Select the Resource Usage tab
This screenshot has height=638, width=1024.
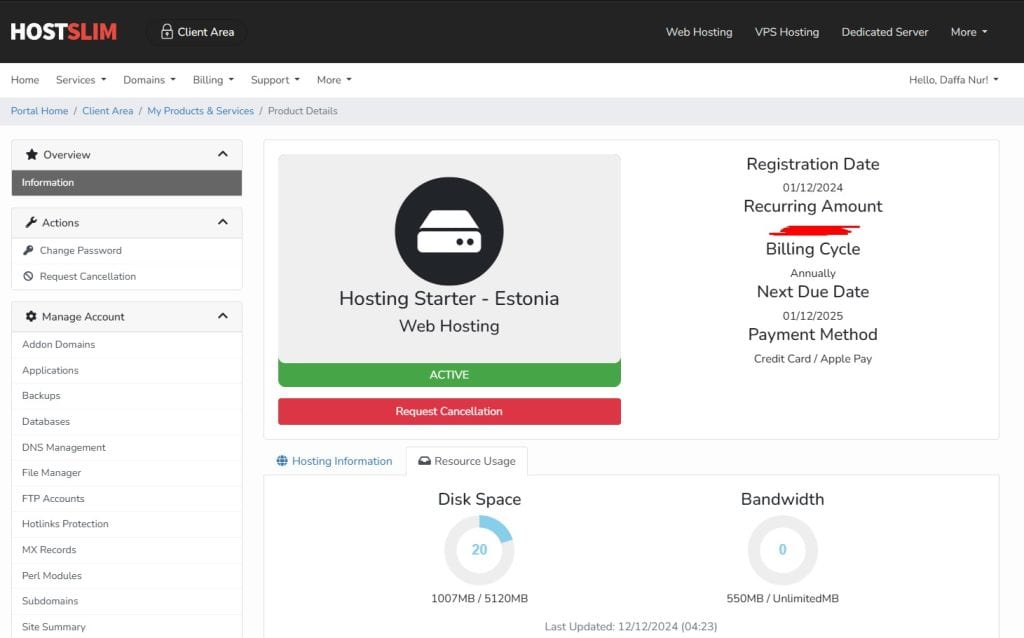pyautogui.click(x=467, y=461)
